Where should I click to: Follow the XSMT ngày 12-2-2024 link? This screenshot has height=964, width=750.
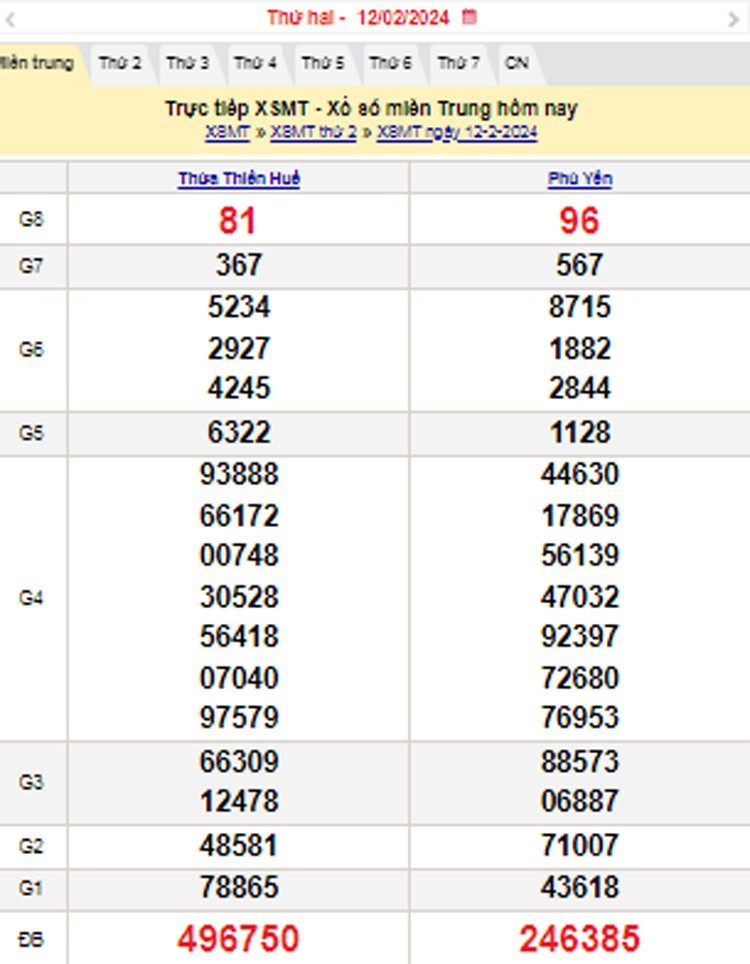pyautogui.click(x=457, y=132)
